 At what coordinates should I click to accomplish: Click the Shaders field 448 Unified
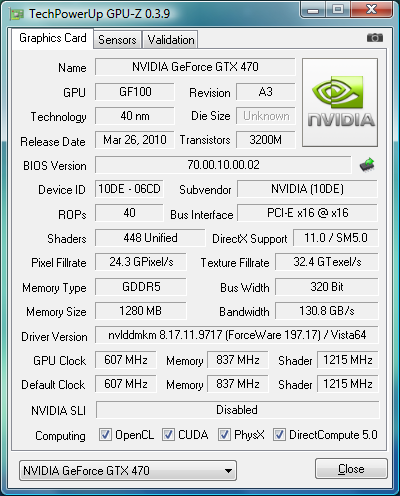click(x=150, y=238)
